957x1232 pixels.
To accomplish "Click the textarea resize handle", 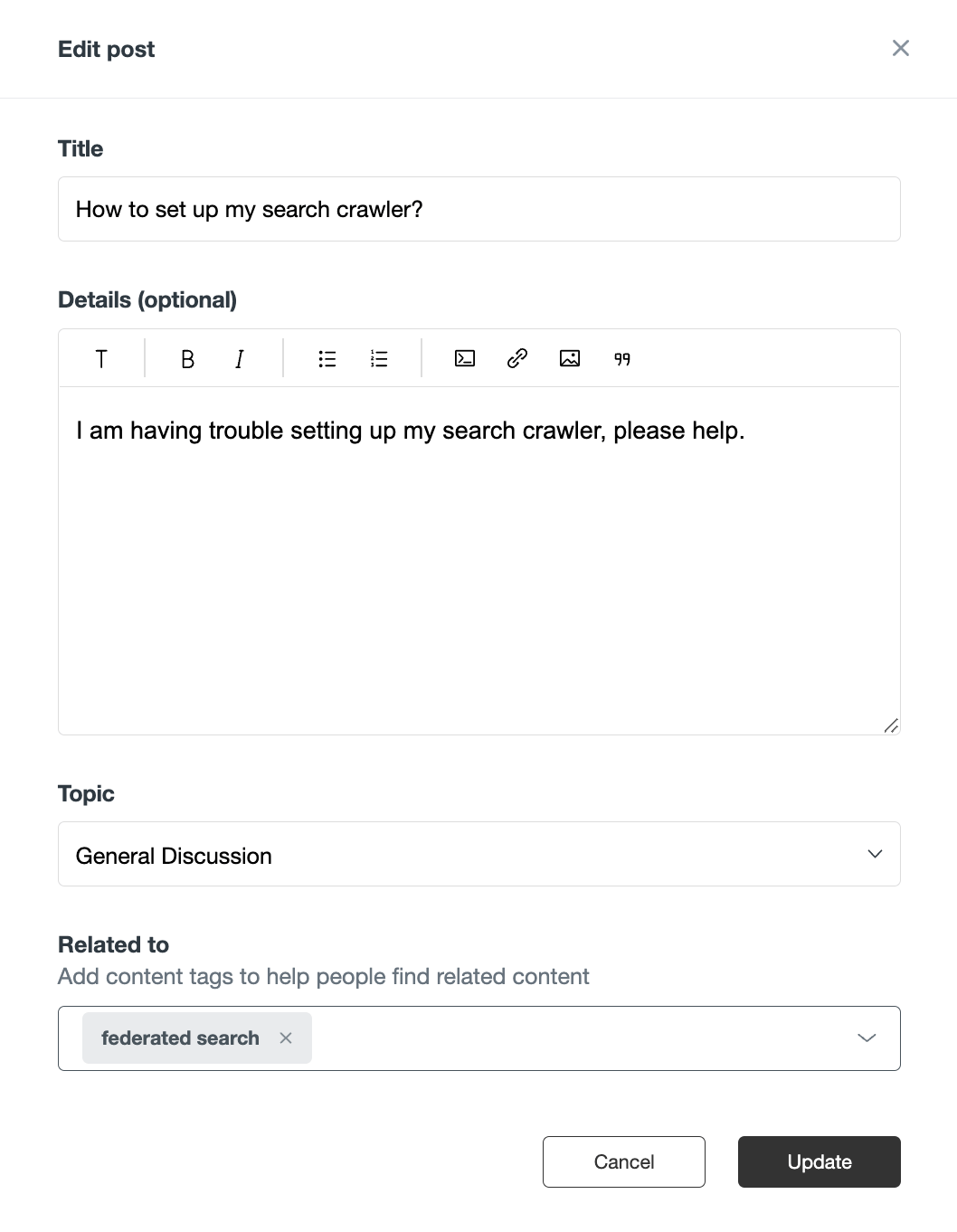I will click(x=891, y=724).
